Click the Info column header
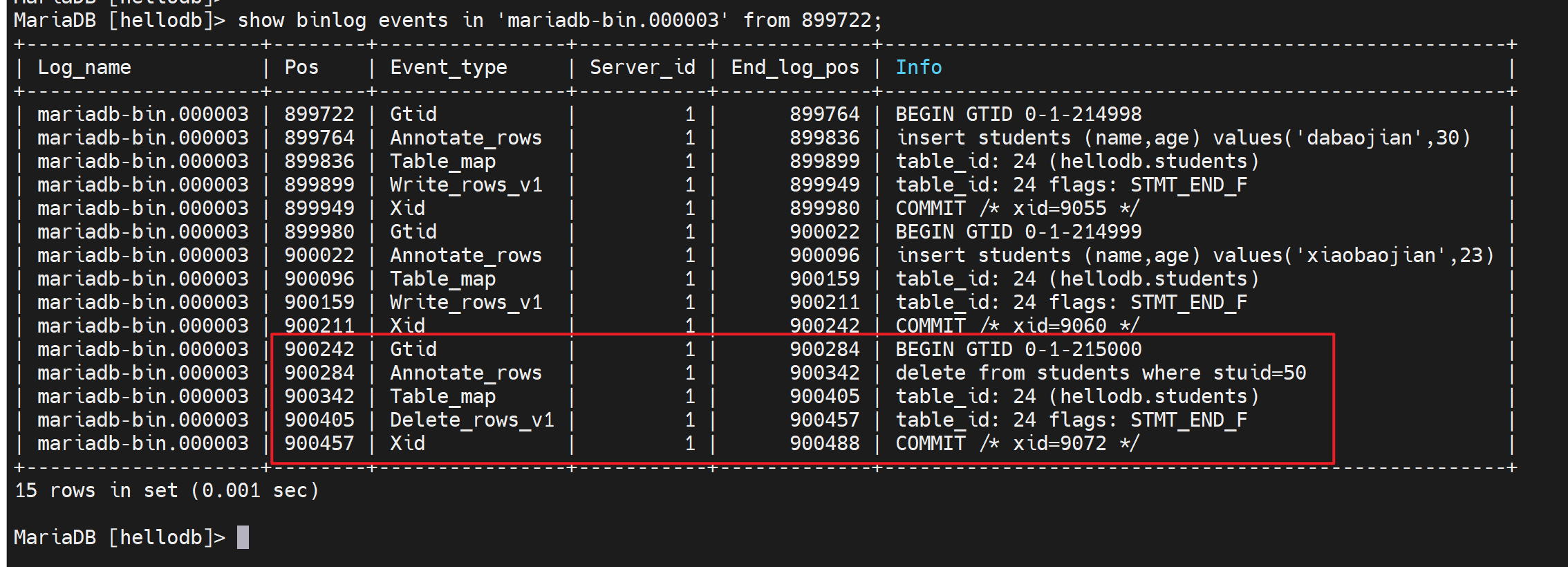 click(918, 68)
